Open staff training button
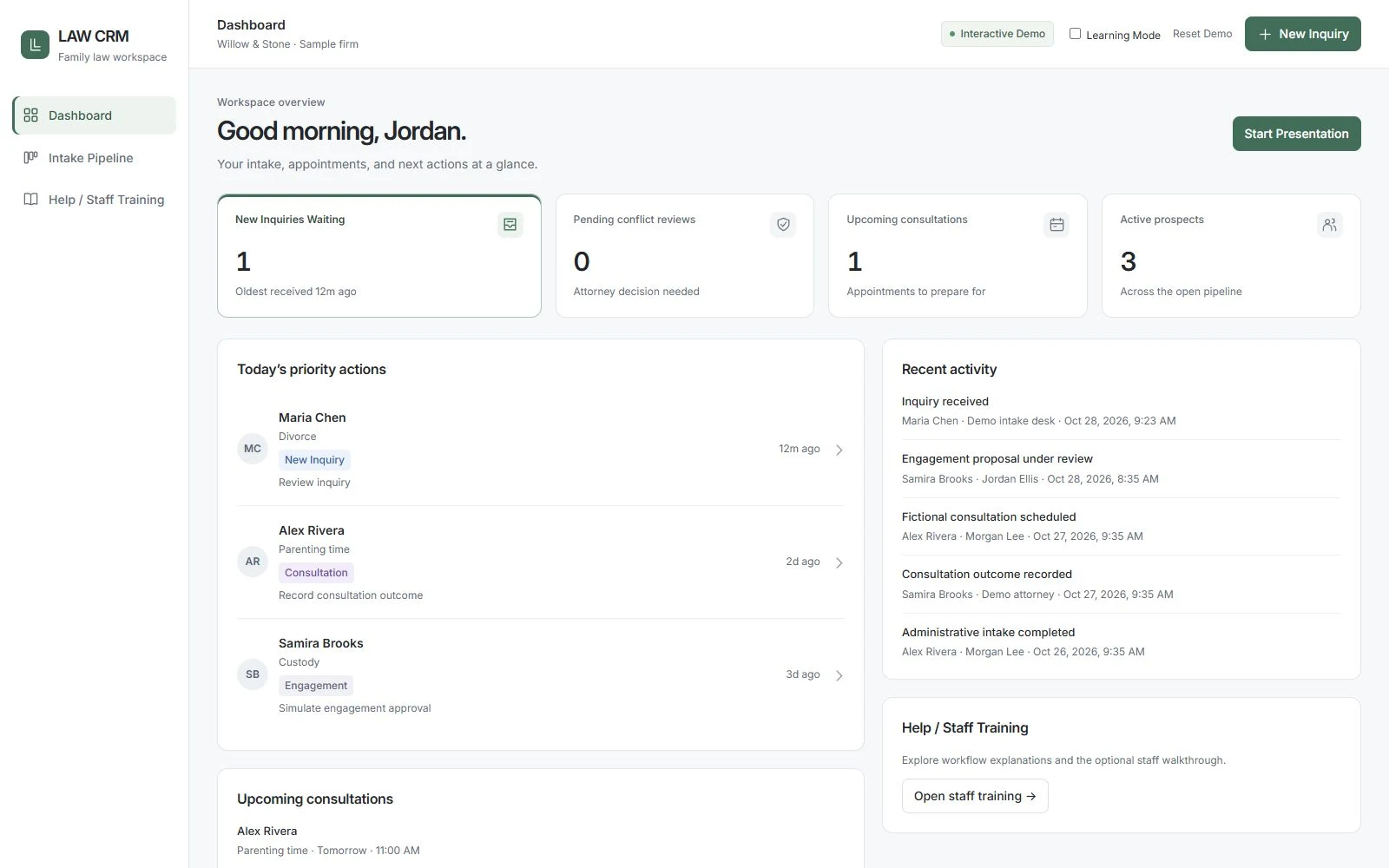 tap(975, 796)
